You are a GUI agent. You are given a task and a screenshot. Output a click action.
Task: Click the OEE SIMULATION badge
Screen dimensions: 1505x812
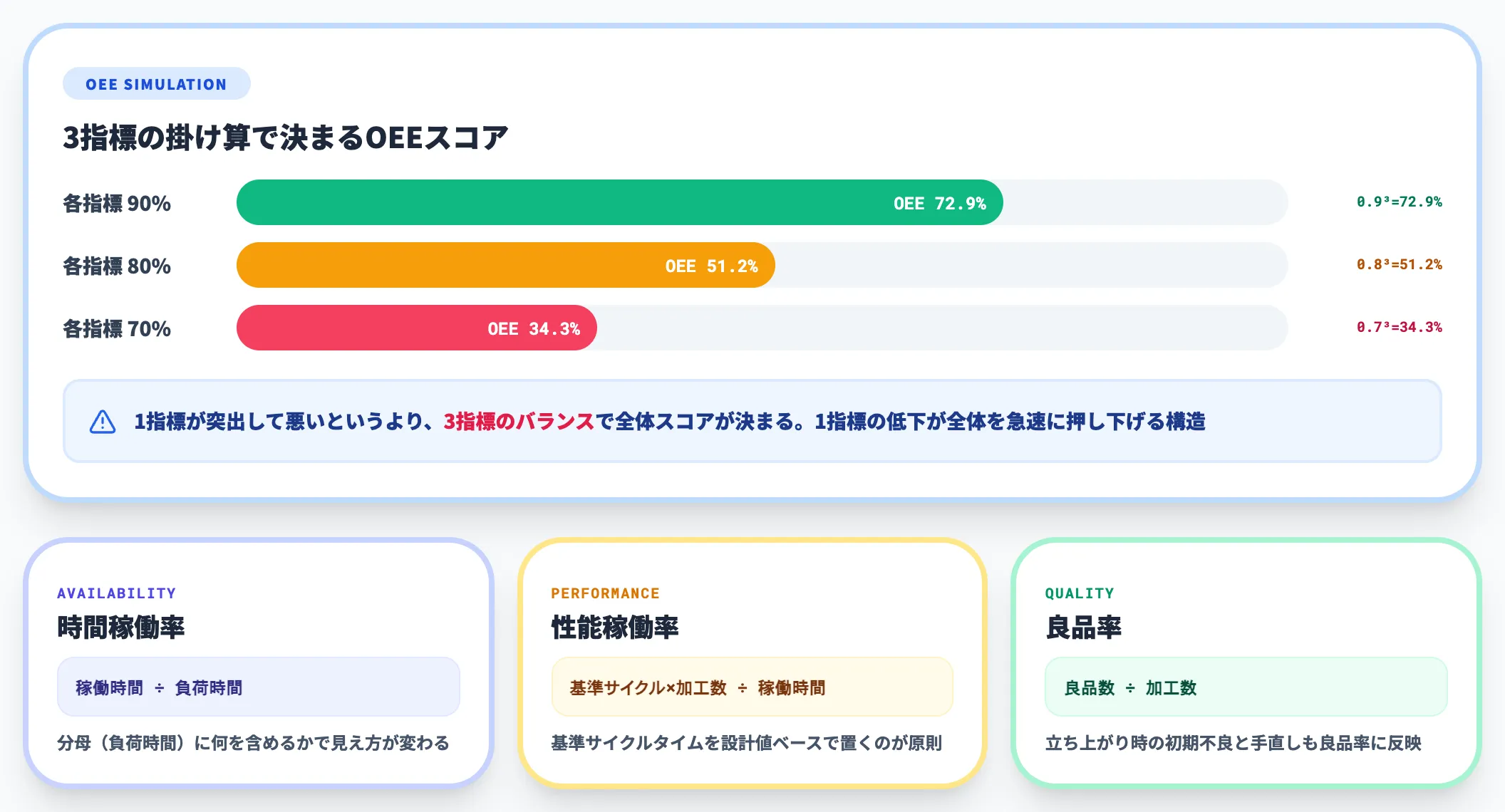pos(157,84)
